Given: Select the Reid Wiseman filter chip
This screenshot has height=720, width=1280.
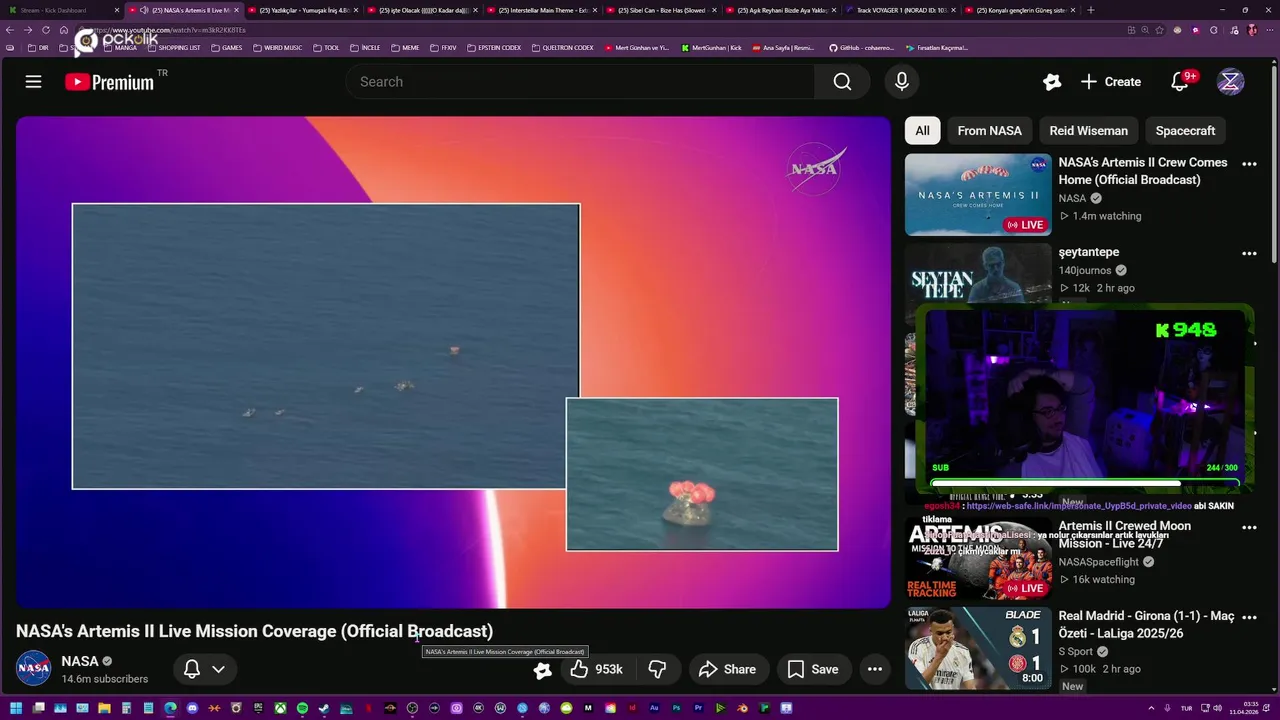Looking at the screenshot, I should [1088, 131].
